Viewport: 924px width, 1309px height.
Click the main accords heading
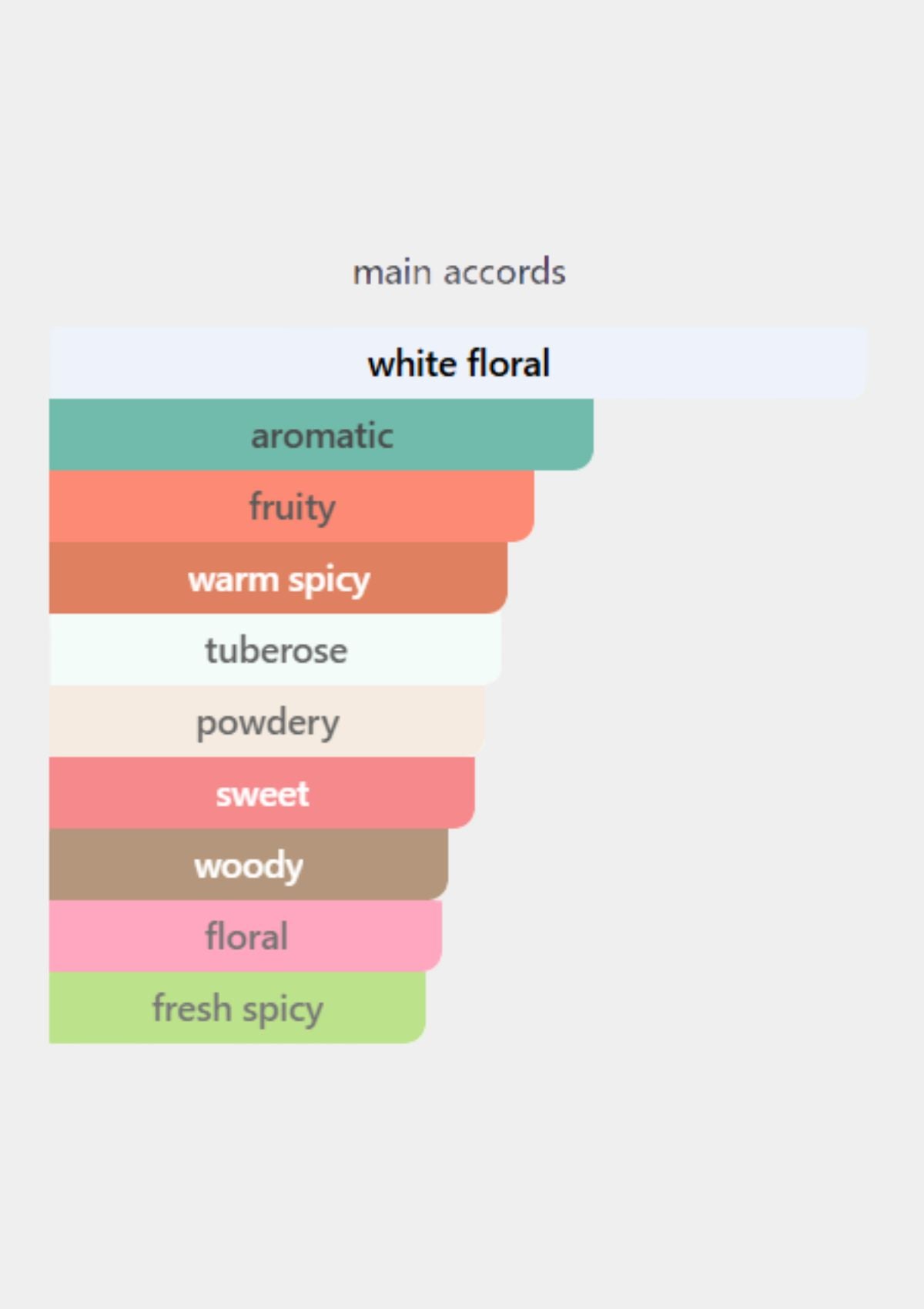[459, 272]
